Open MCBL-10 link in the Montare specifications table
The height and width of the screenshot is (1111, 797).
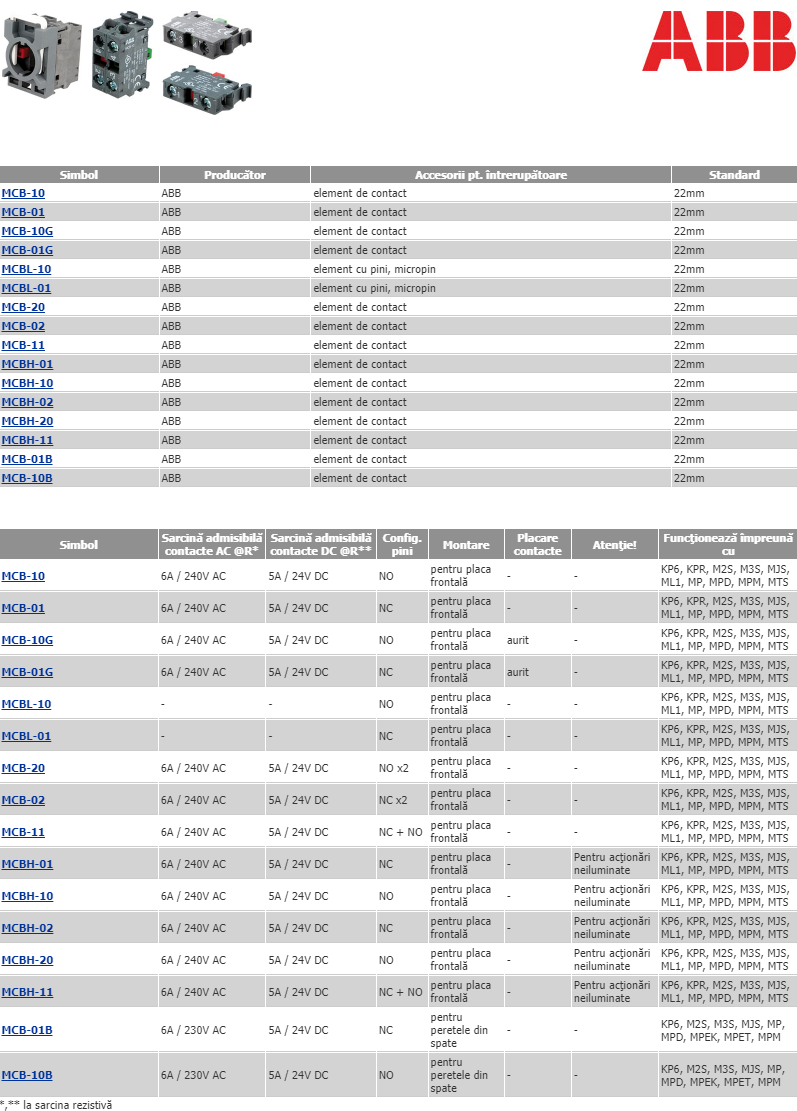[26, 704]
